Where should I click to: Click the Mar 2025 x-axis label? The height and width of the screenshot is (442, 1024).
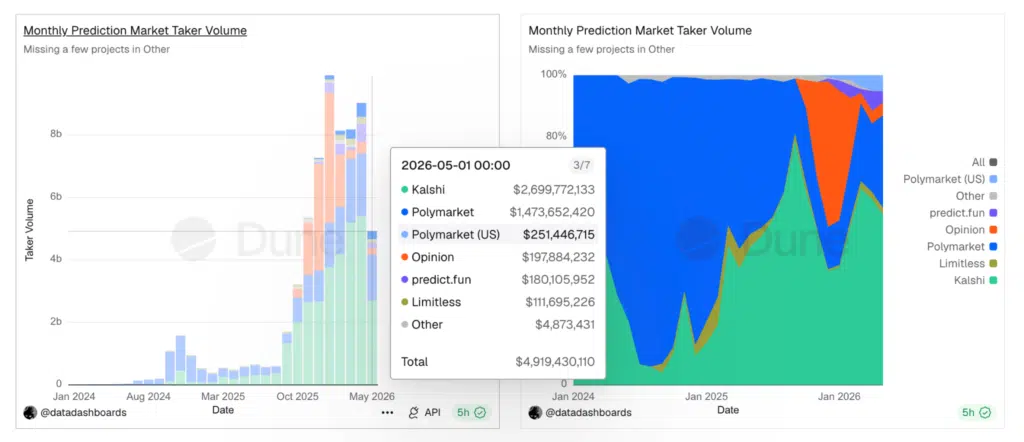(223, 397)
